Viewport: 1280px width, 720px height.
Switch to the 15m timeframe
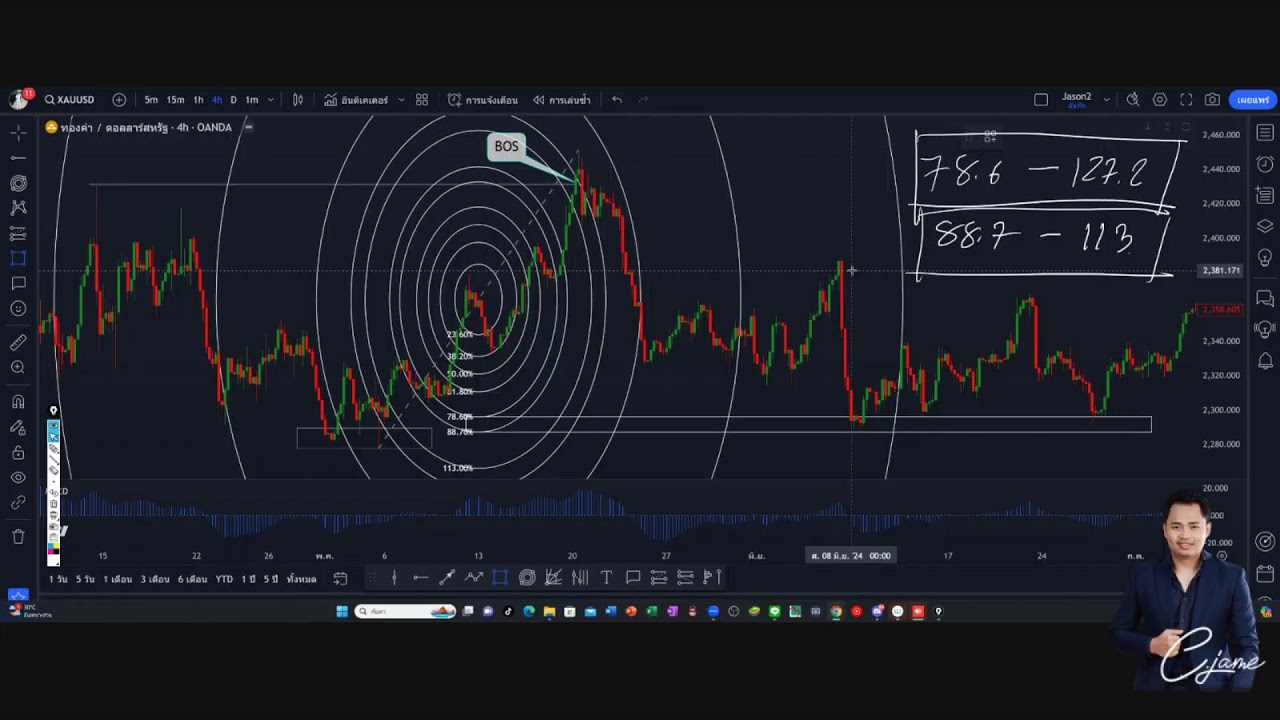(175, 100)
